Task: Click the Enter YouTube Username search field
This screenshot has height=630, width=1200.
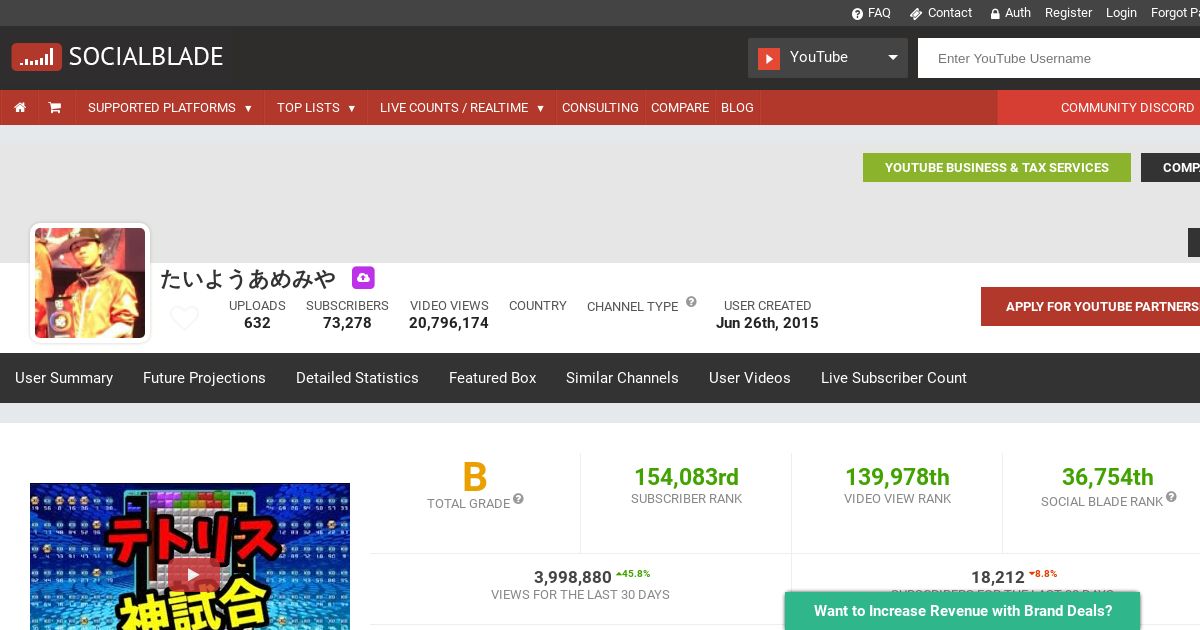Action: click(1058, 58)
